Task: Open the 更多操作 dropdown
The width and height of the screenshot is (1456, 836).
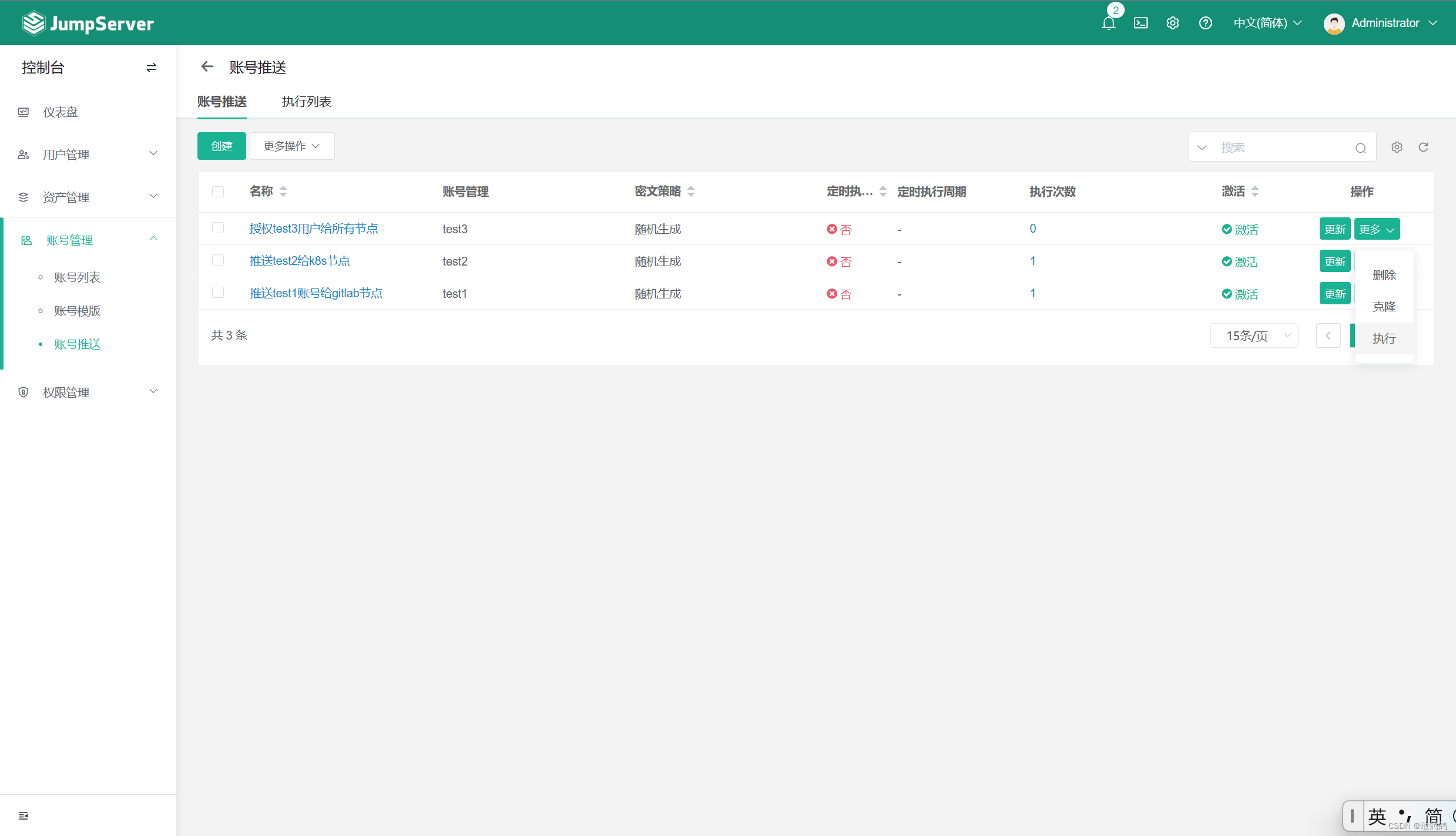Action: pos(292,146)
